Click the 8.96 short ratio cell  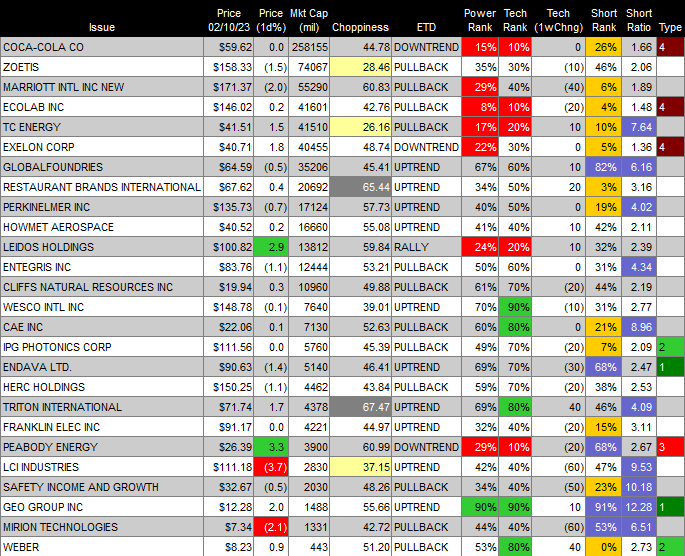tap(639, 327)
